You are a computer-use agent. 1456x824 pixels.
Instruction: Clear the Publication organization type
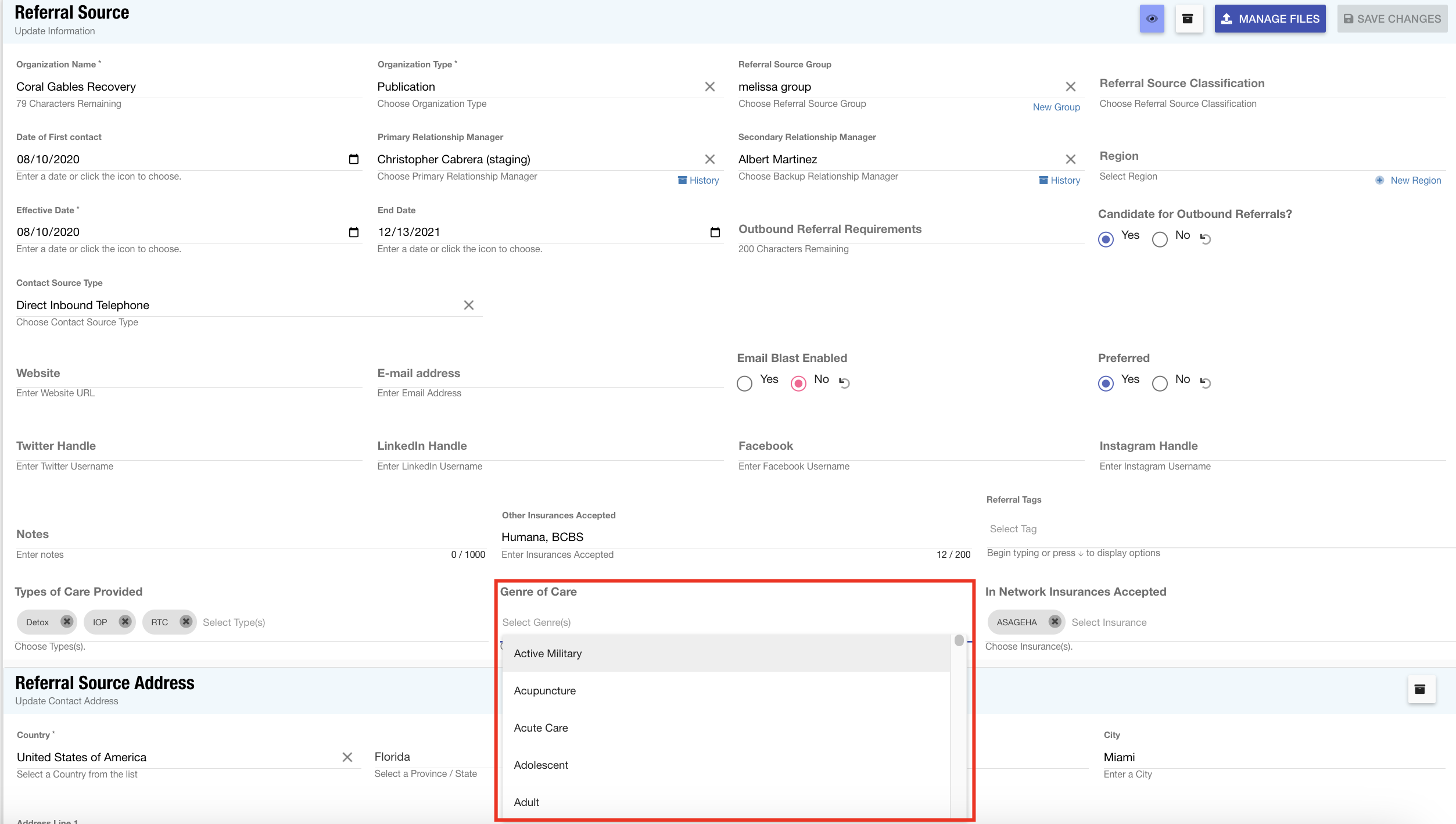709,87
